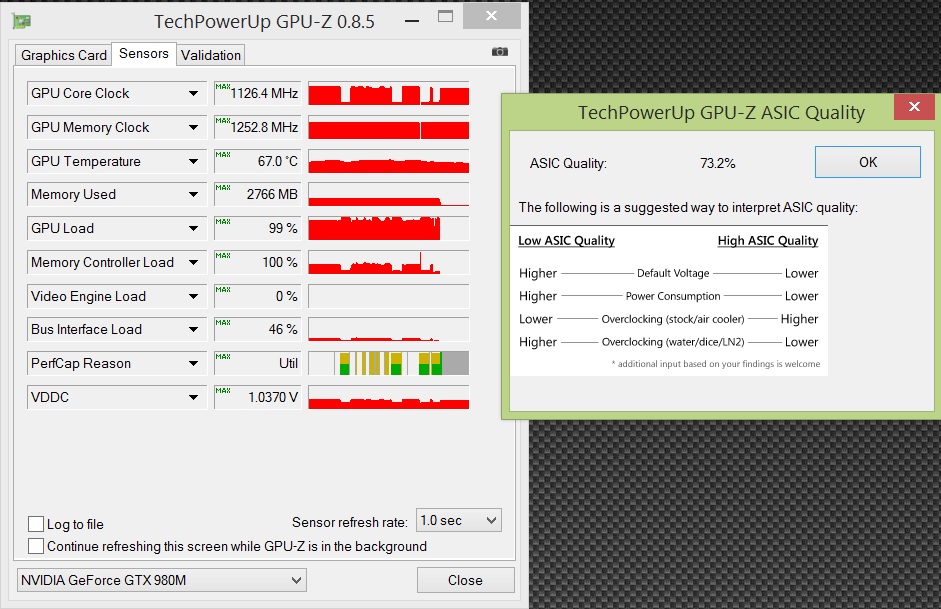Click the High ASIC Quality heading
The image size is (941, 609).
pyautogui.click(x=768, y=241)
